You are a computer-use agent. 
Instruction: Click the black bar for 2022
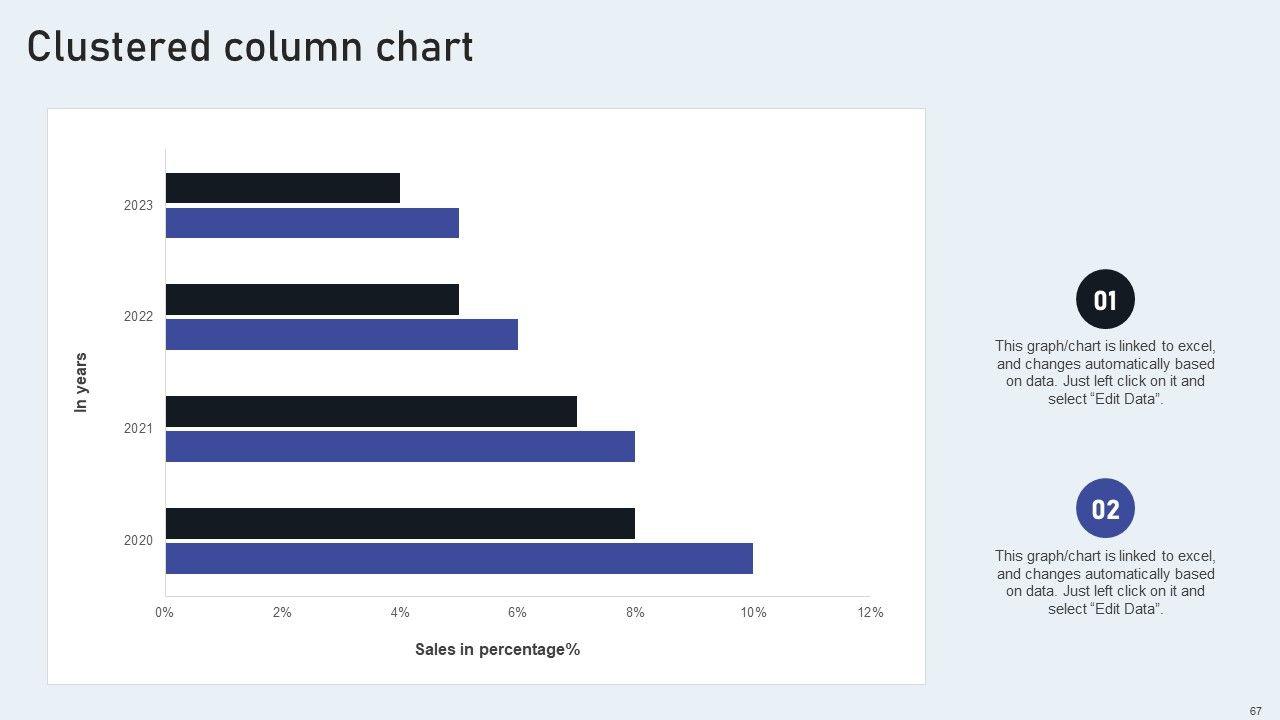coord(312,299)
